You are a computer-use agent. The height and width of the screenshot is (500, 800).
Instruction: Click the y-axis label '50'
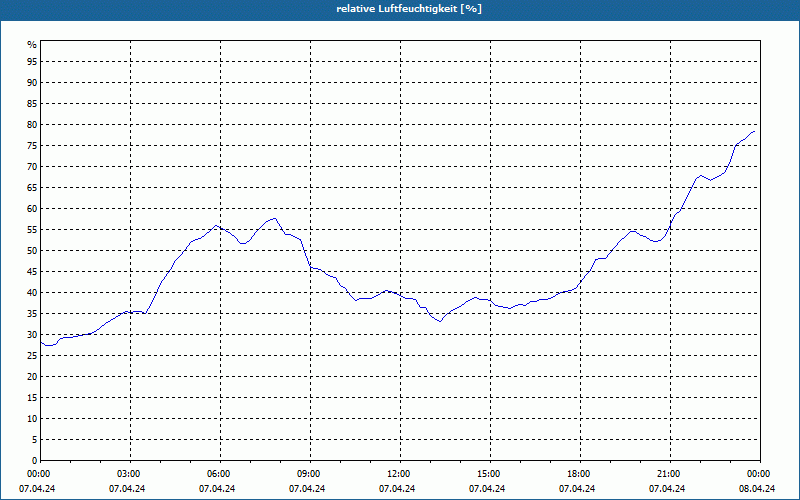point(32,251)
